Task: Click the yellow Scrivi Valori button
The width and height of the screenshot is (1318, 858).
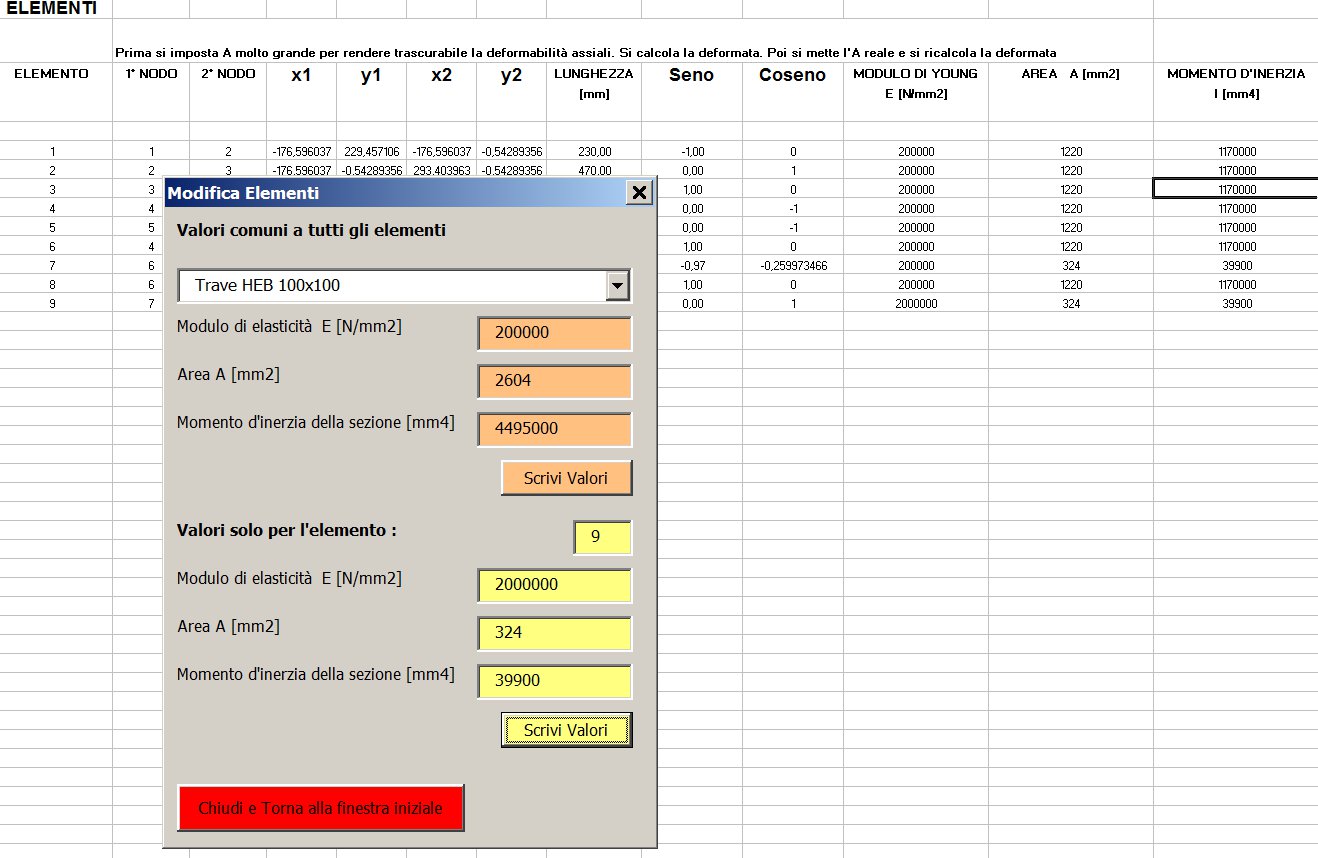Action: coord(566,730)
